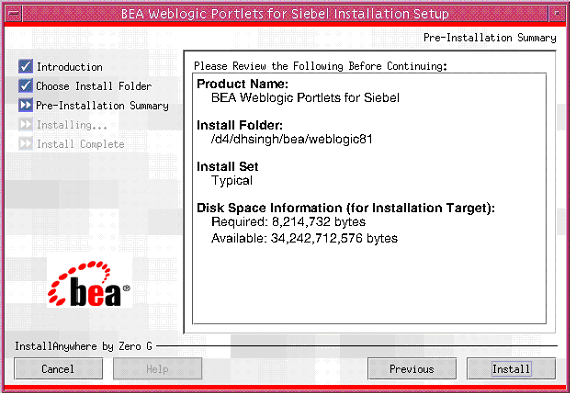Click the '/d4/dhsingh/bea/weblogic81' path

(292, 139)
